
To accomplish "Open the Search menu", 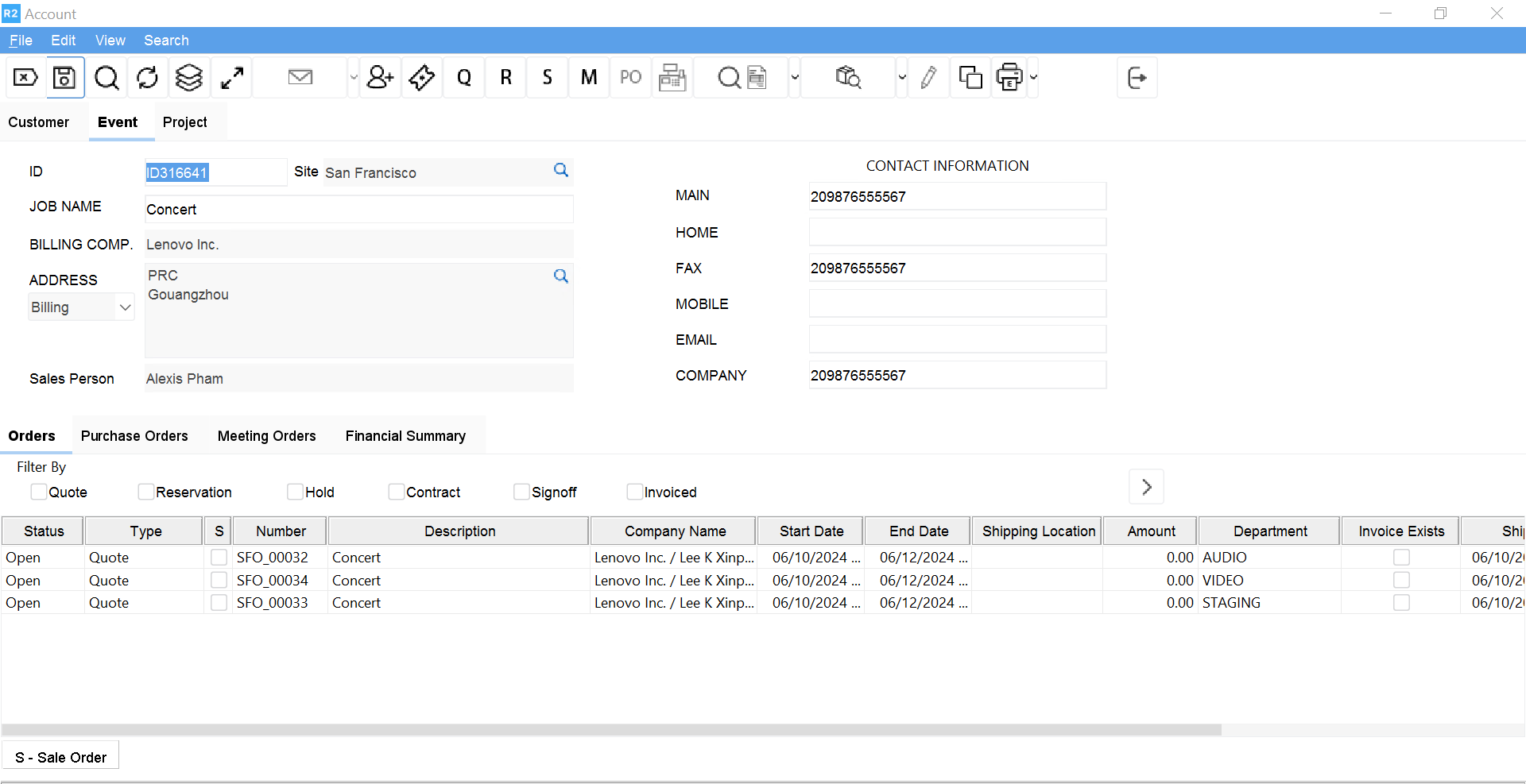I will click(x=166, y=41).
